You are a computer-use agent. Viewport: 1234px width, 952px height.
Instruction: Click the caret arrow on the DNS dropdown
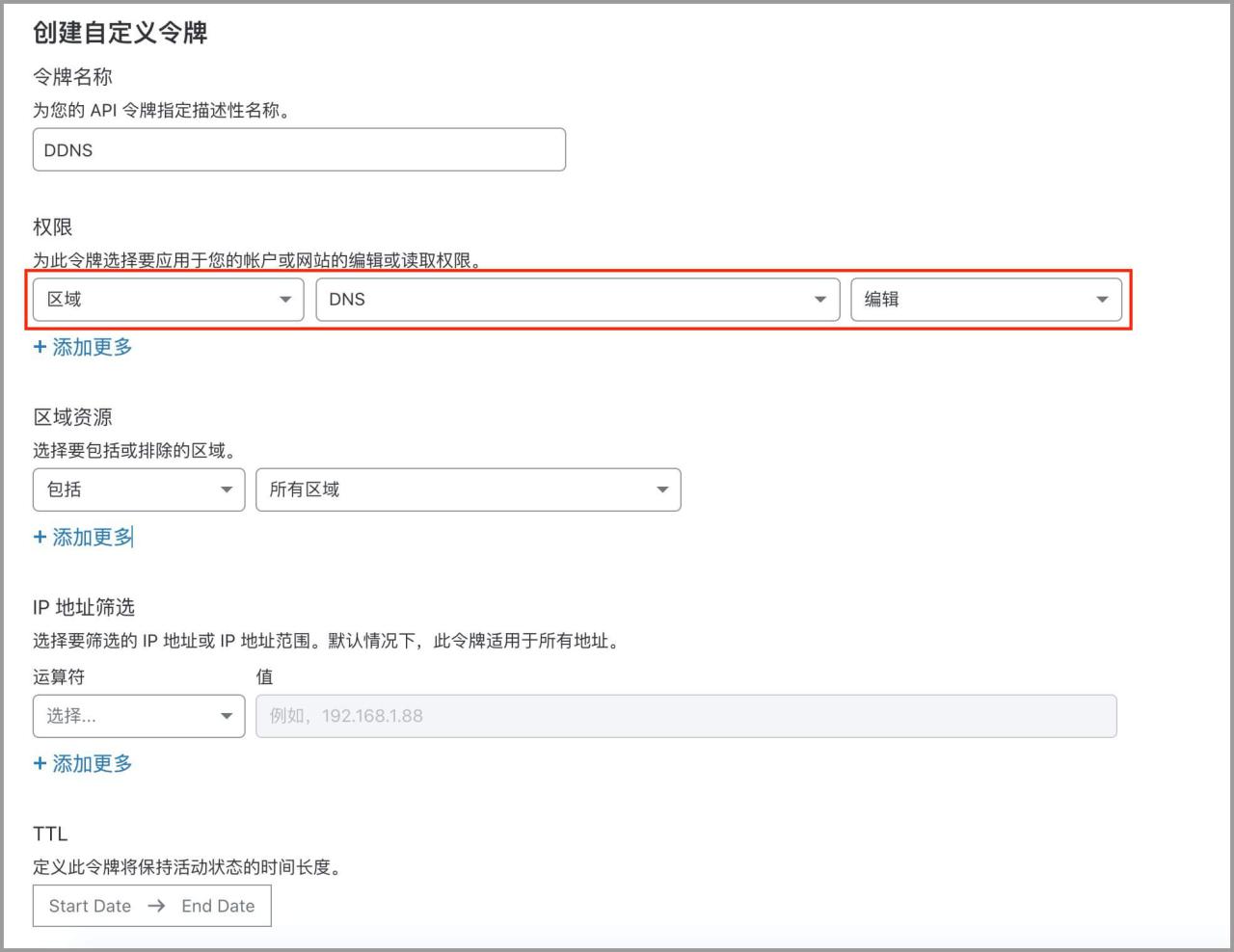click(821, 300)
